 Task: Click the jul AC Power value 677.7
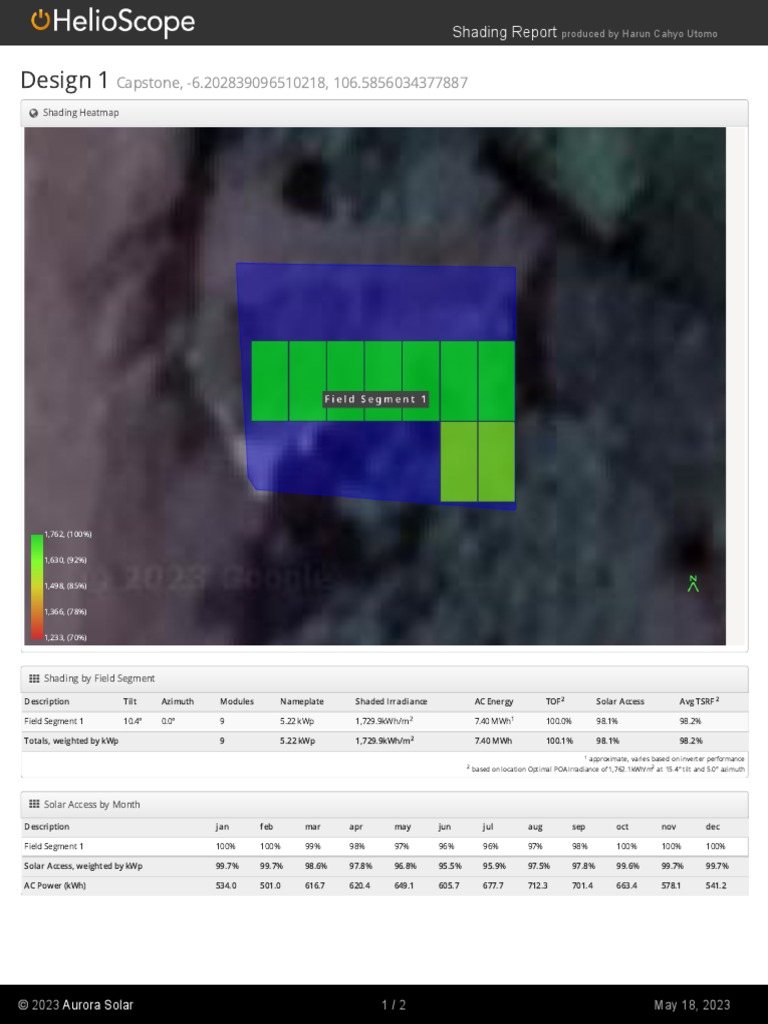pyautogui.click(x=492, y=886)
